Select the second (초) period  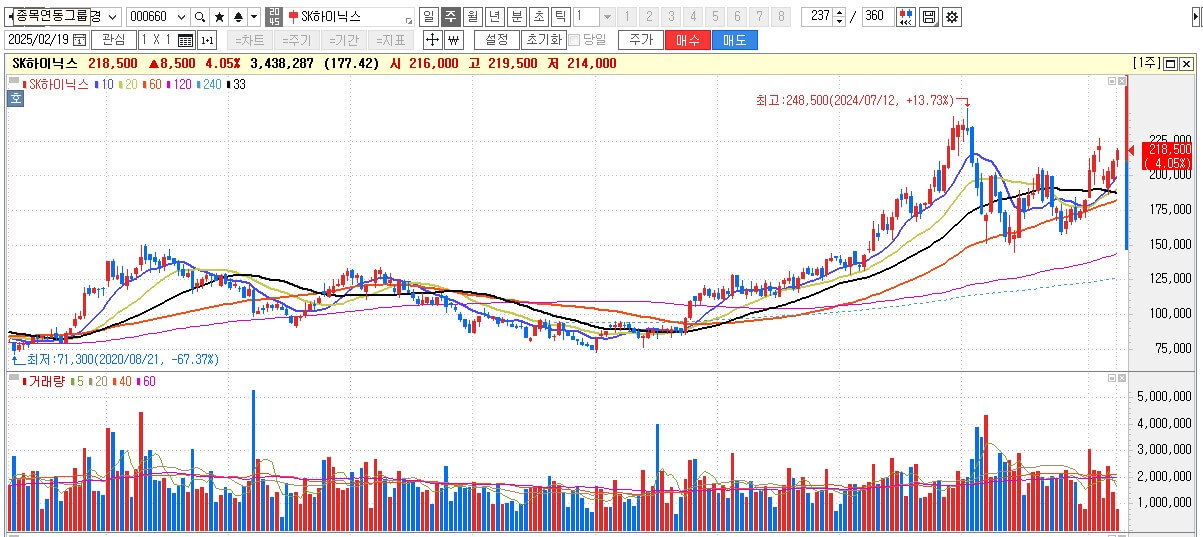[x=539, y=17]
